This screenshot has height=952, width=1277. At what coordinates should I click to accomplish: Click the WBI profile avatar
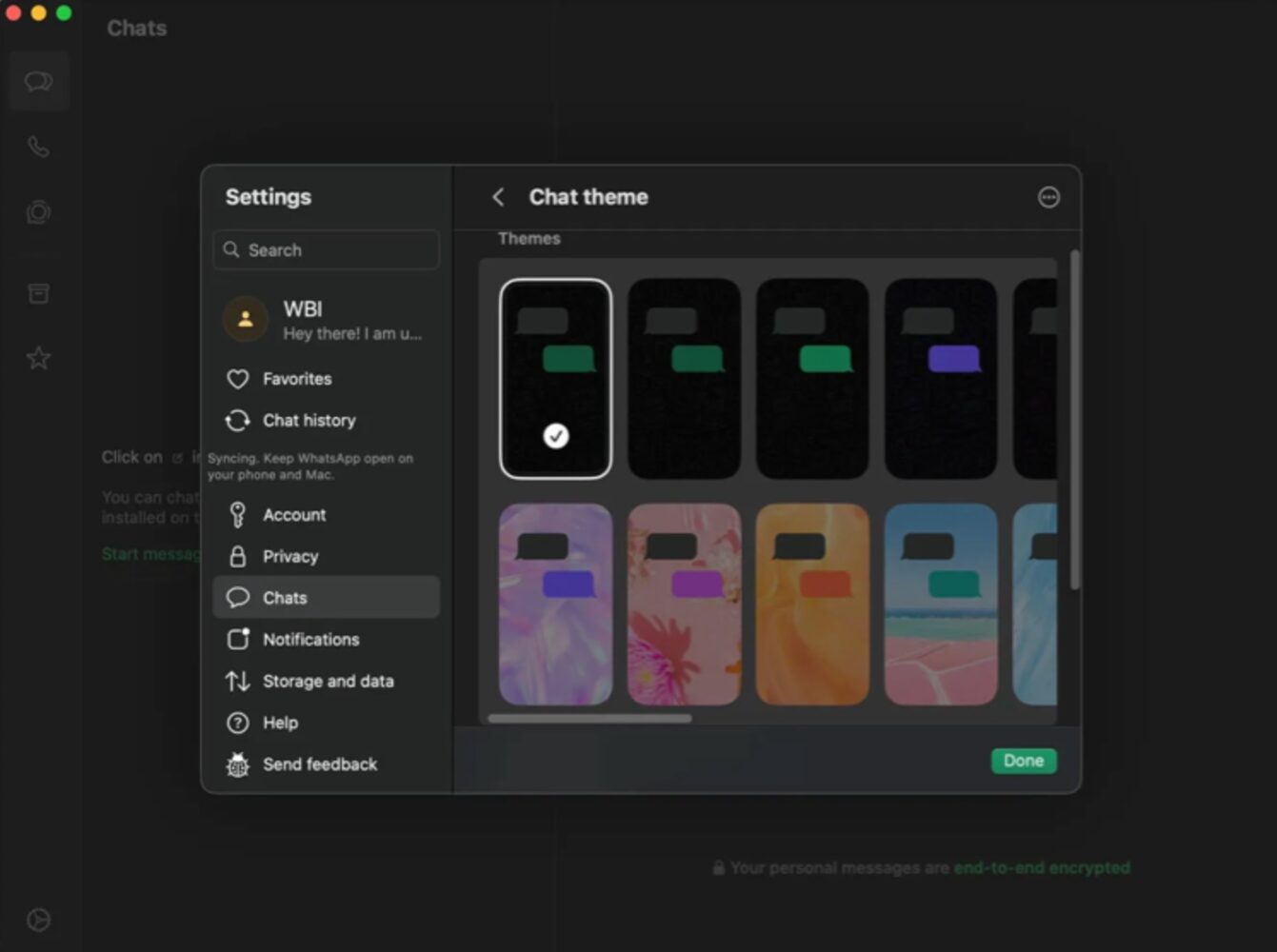click(246, 319)
